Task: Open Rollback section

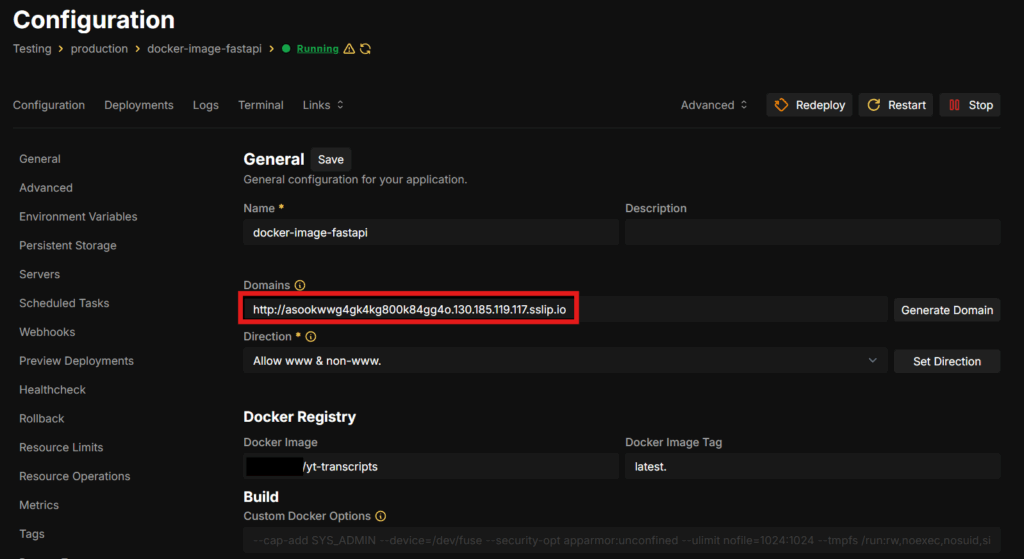Action: click(x=42, y=419)
